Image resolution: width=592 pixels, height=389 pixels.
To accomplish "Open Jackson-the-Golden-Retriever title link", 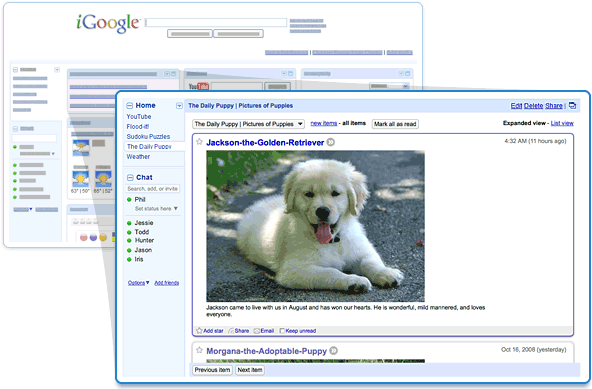I will [265, 143].
